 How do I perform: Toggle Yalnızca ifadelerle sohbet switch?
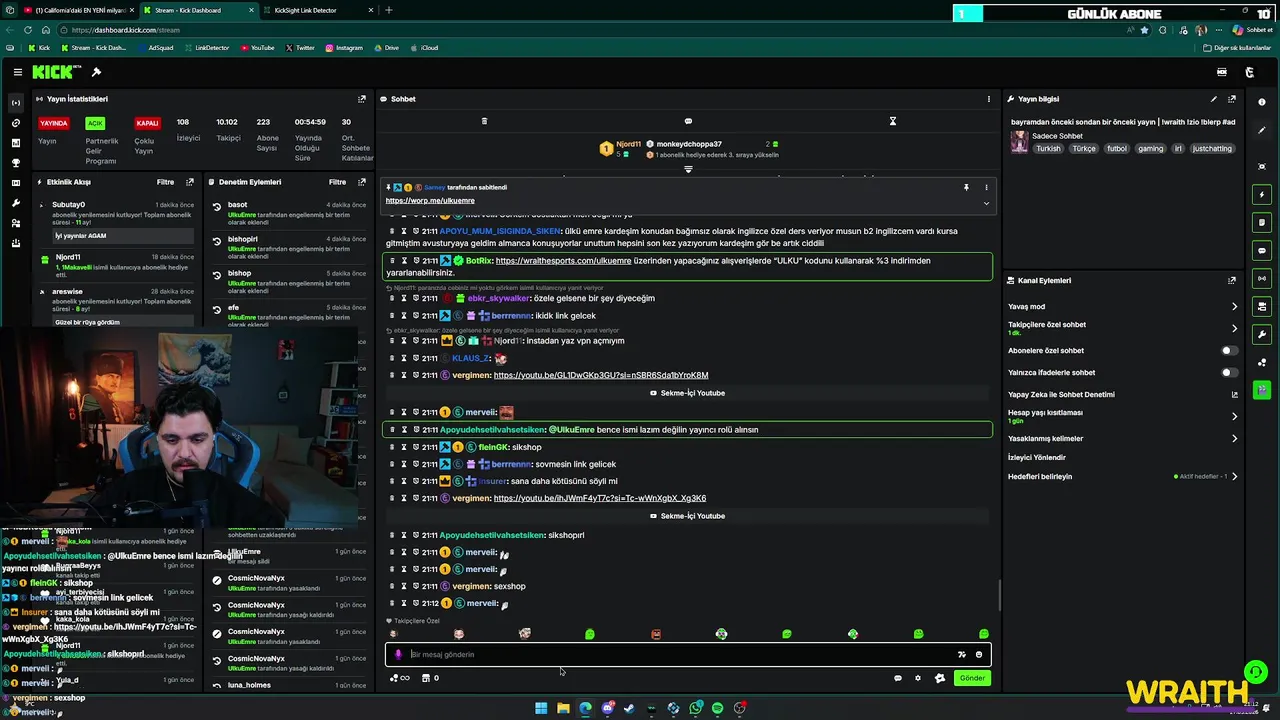[1229, 373]
